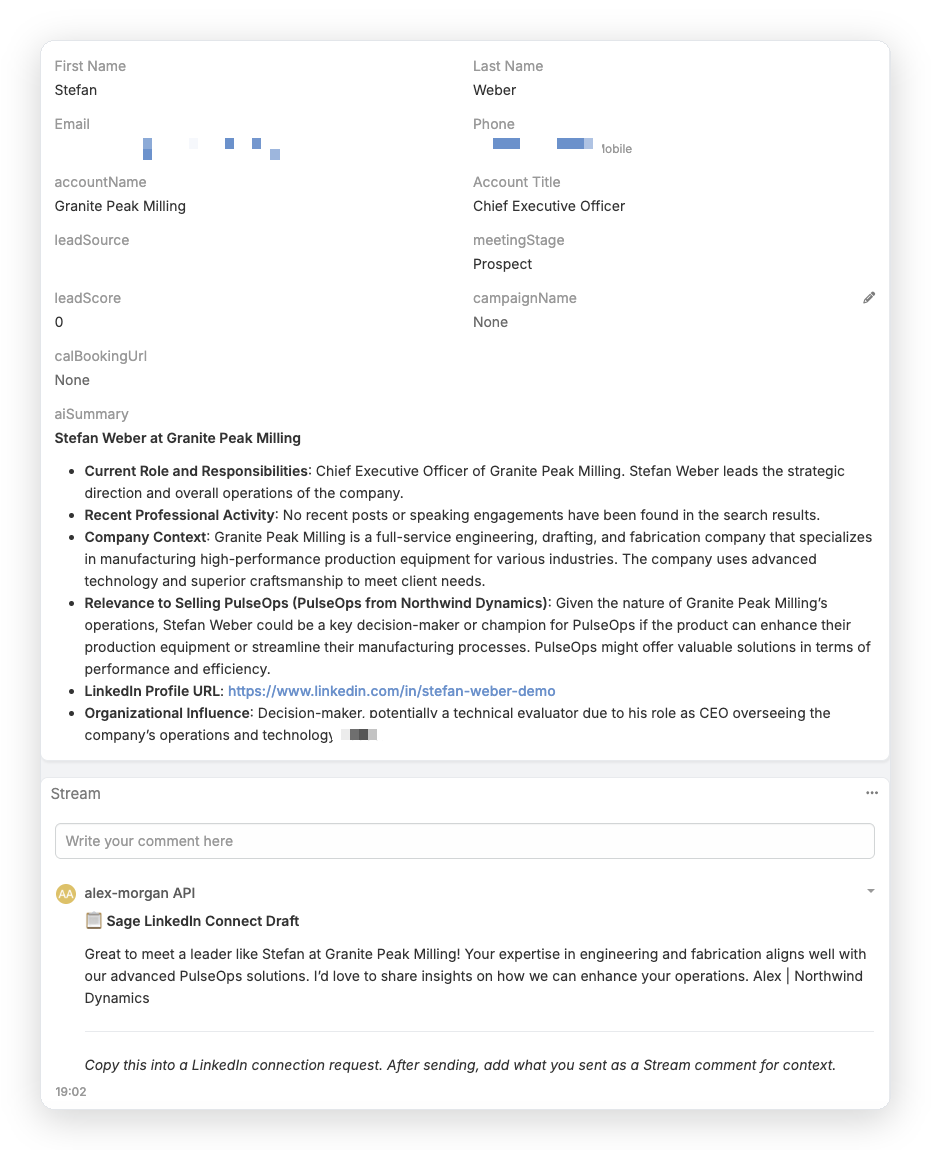The width and height of the screenshot is (931, 1150).
Task: Click the 'Current Role and Responsibilities' bullet label
Action: [x=196, y=471]
